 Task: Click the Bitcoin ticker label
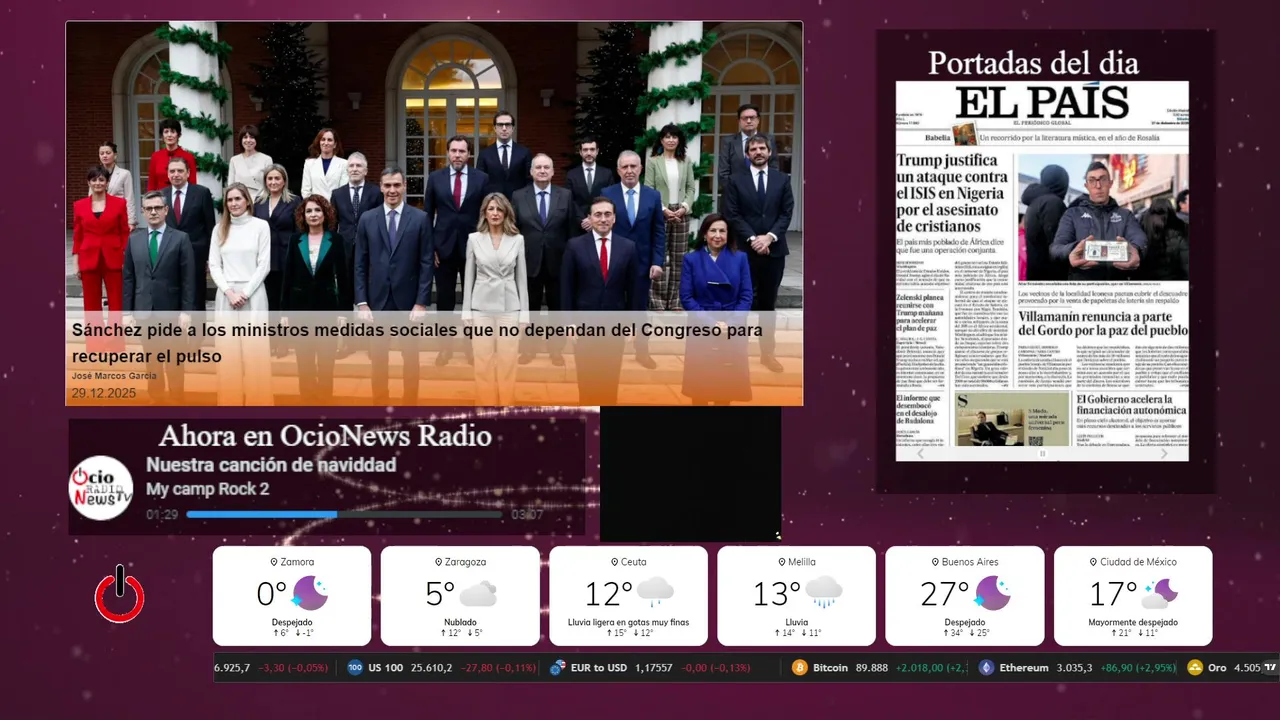(830, 668)
